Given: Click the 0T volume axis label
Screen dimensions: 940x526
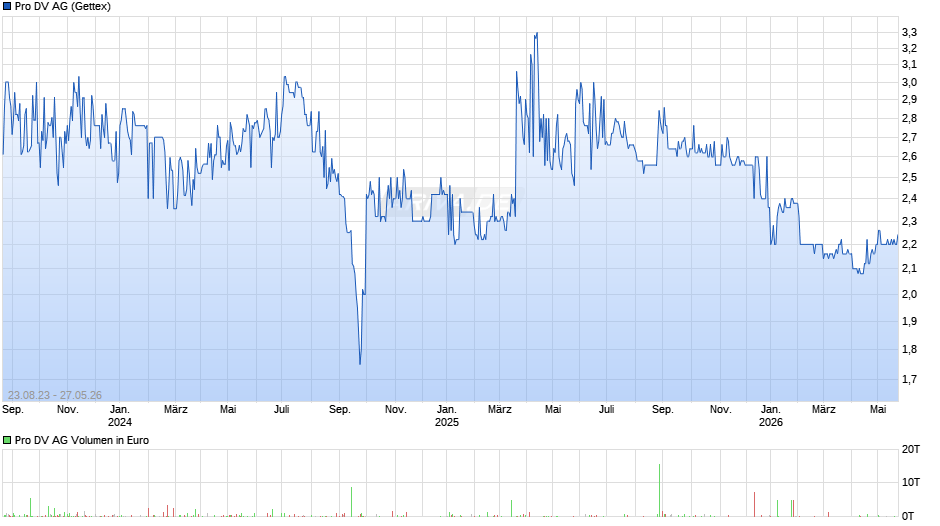Looking at the screenshot, I should (x=908, y=516).
